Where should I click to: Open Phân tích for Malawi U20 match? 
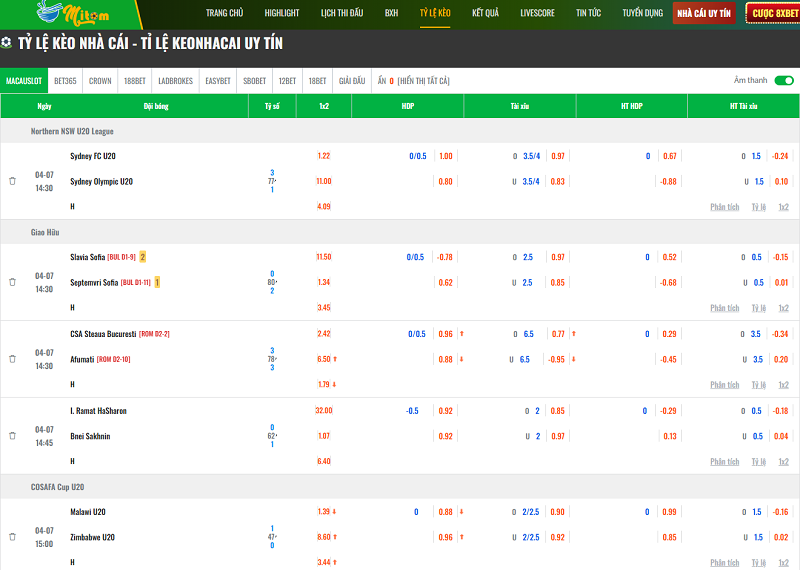(724, 563)
